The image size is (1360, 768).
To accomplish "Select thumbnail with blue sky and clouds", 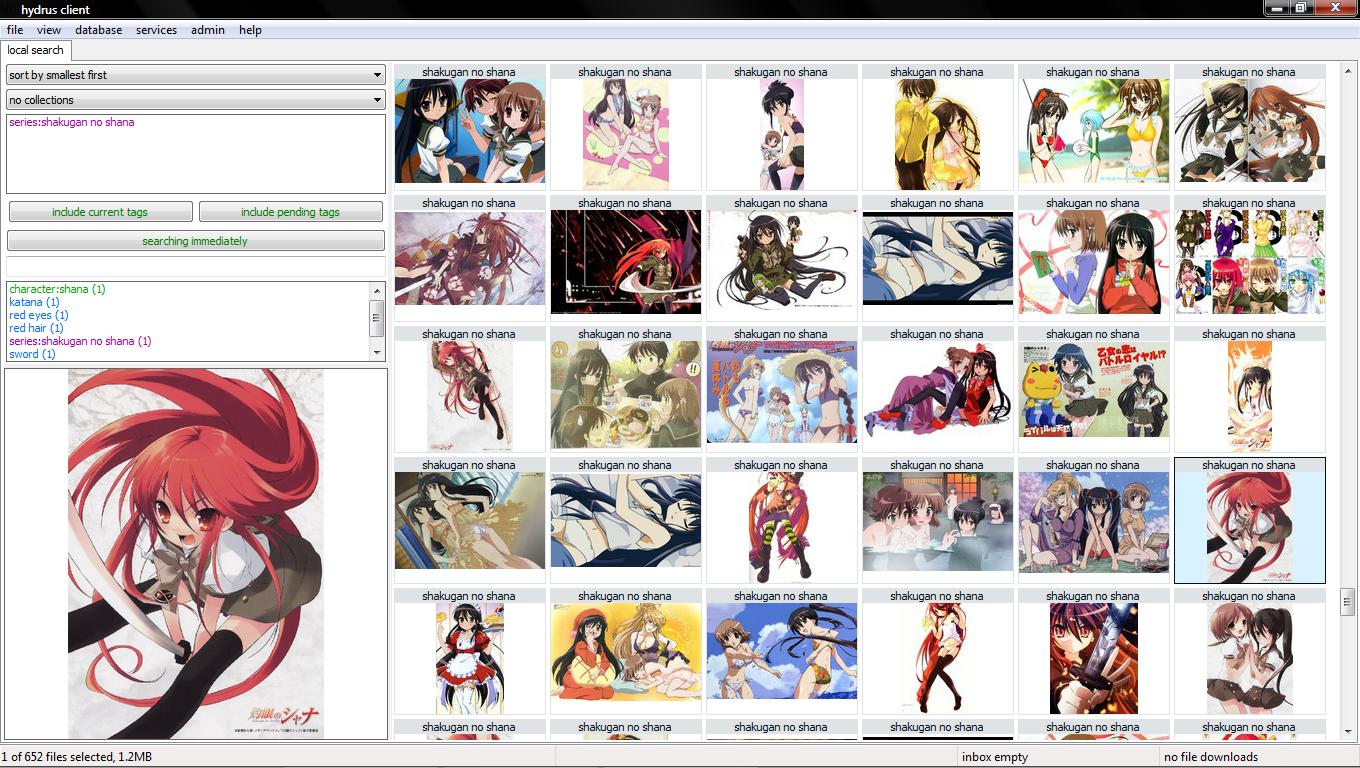I will [782, 651].
